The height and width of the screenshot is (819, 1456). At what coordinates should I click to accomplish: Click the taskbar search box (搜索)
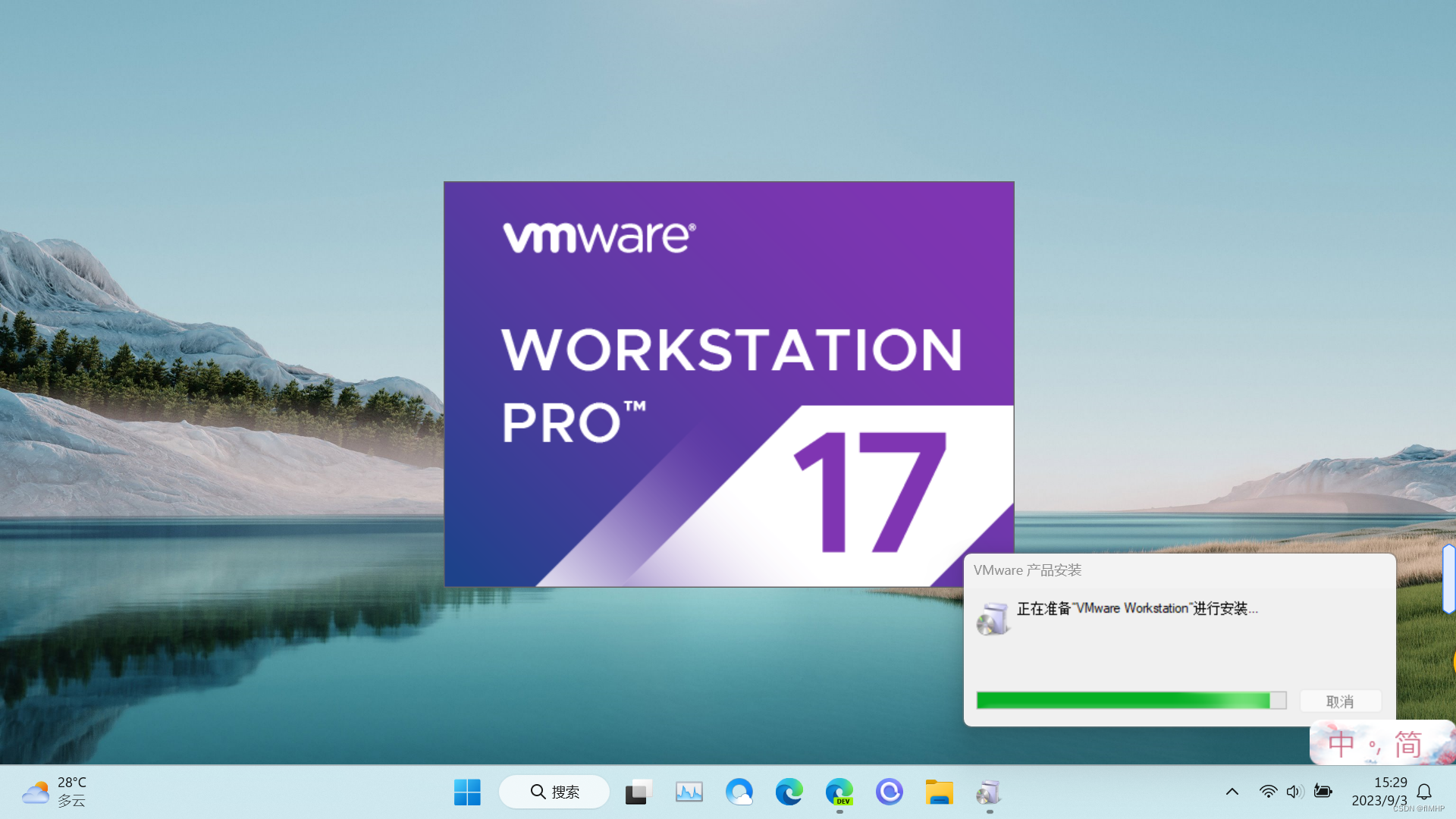point(554,792)
